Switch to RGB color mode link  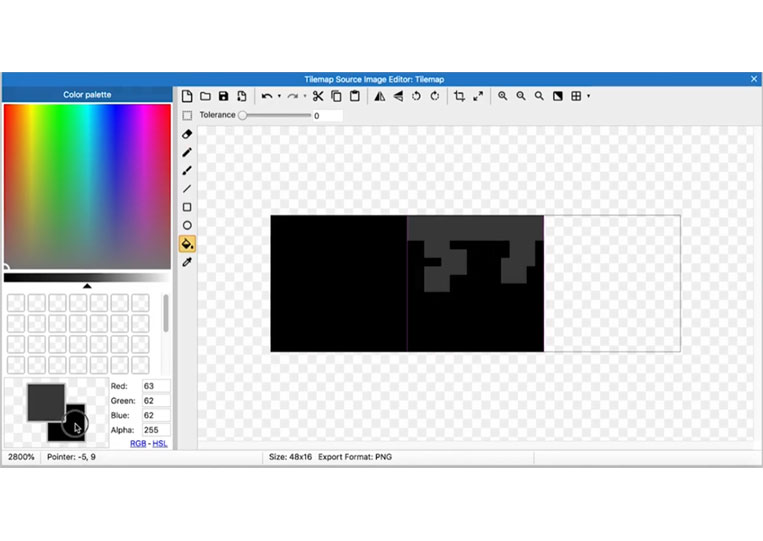point(138,444)
